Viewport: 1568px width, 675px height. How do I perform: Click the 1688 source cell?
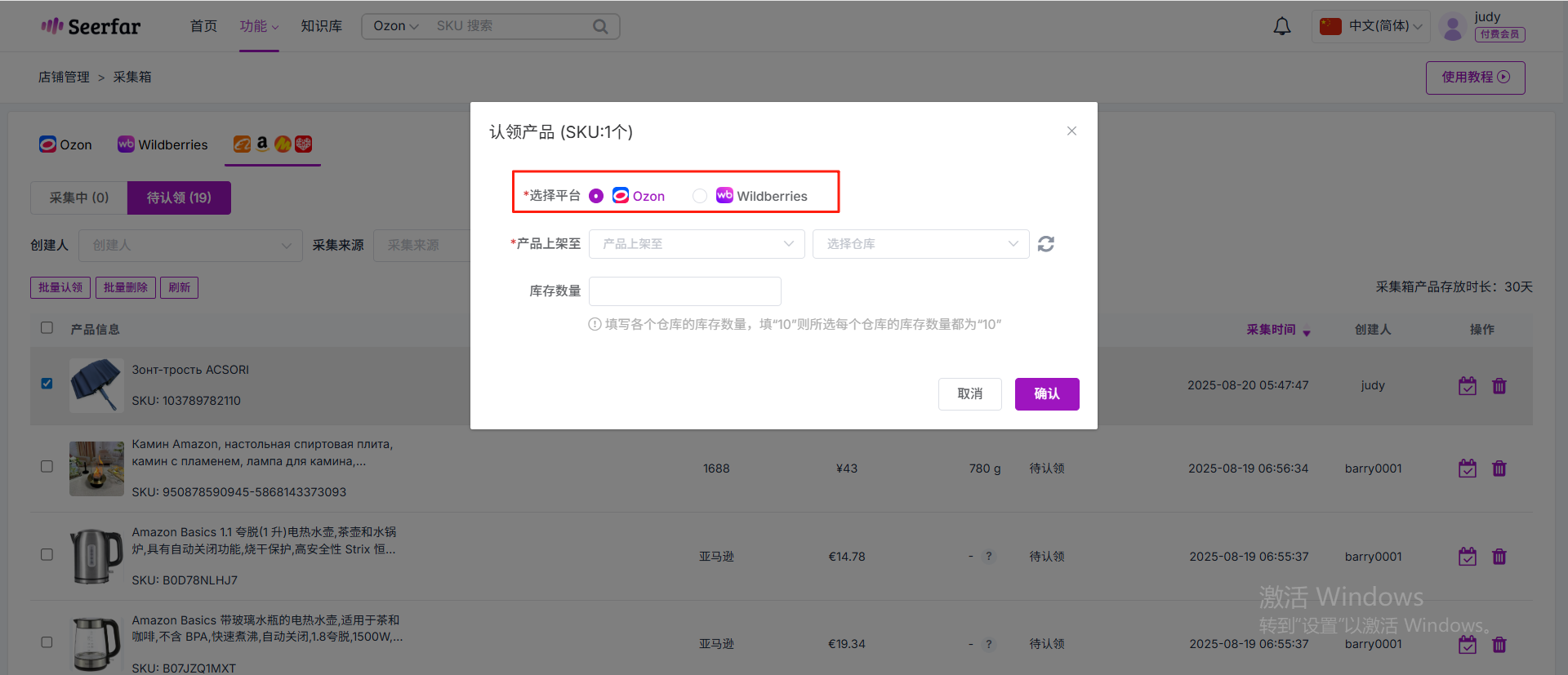[716, 469]
